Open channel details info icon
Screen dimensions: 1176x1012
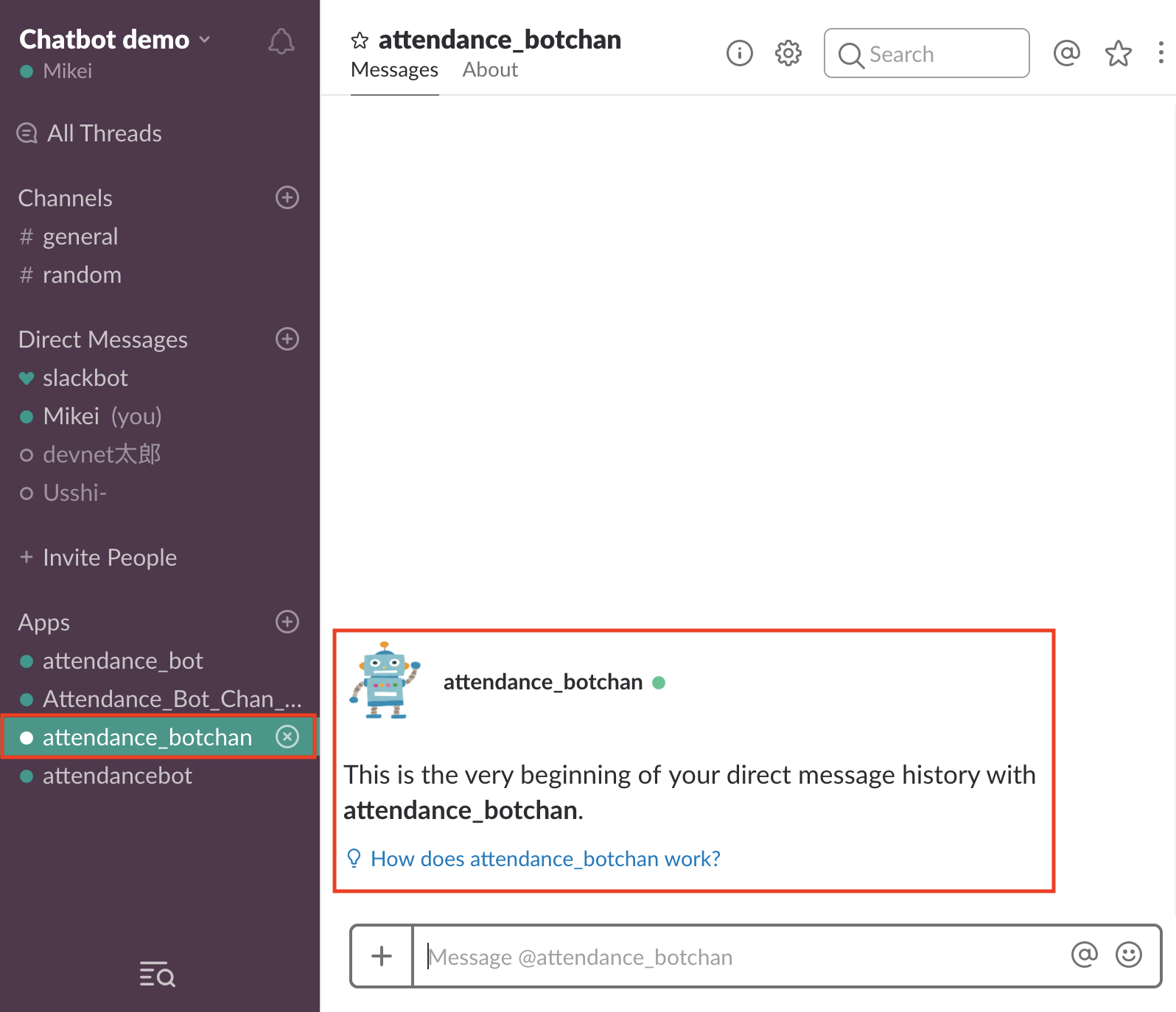tap(739, 53)
